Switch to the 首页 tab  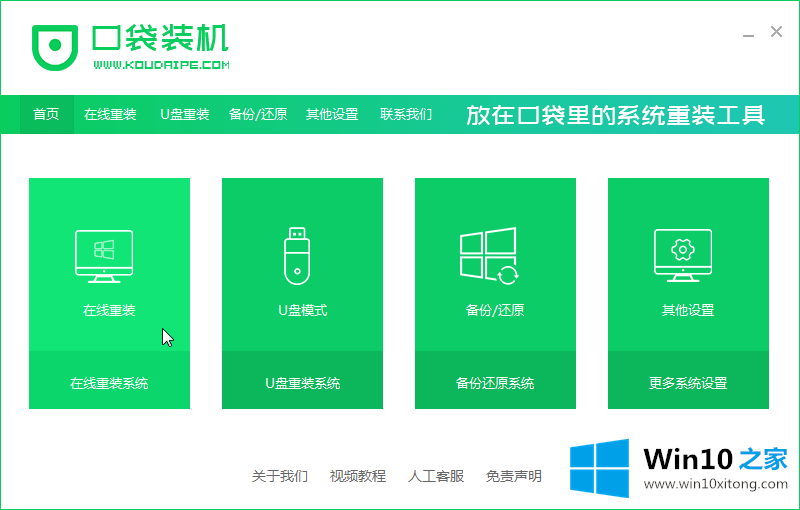46,114
